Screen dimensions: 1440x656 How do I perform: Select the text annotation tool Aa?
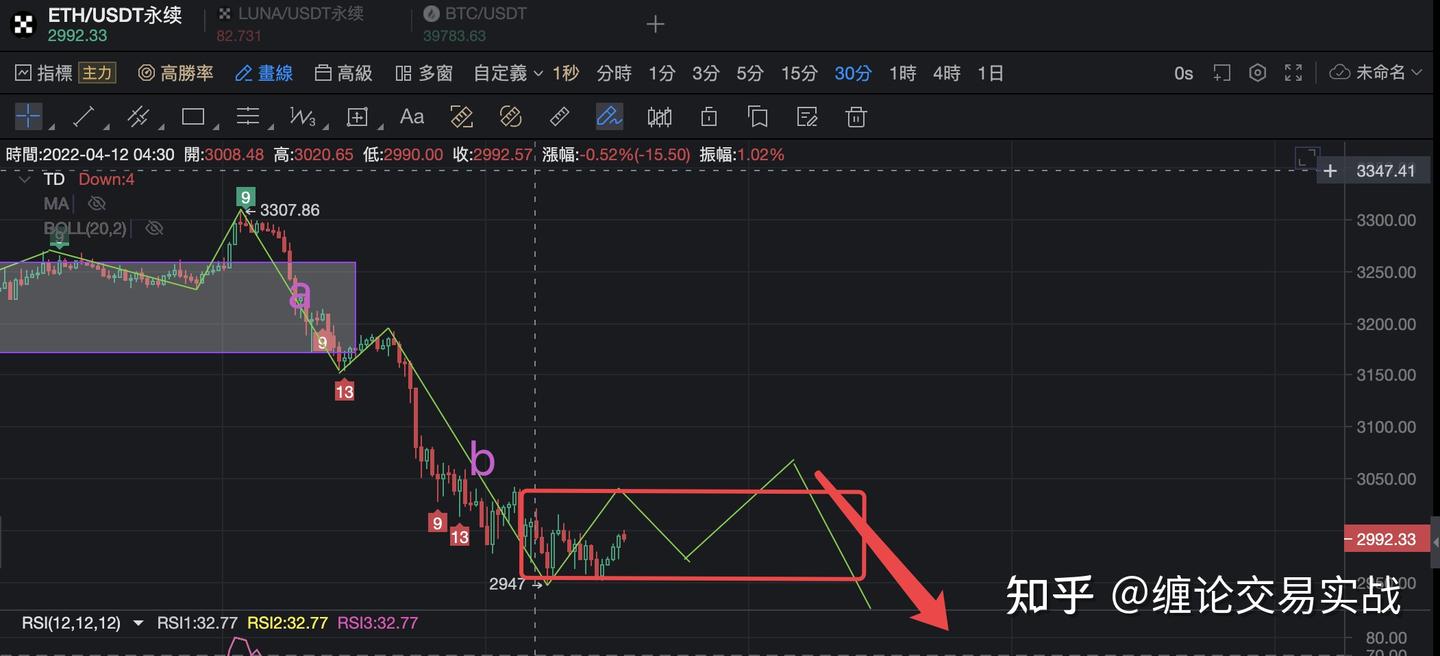(x=412, y=117)
